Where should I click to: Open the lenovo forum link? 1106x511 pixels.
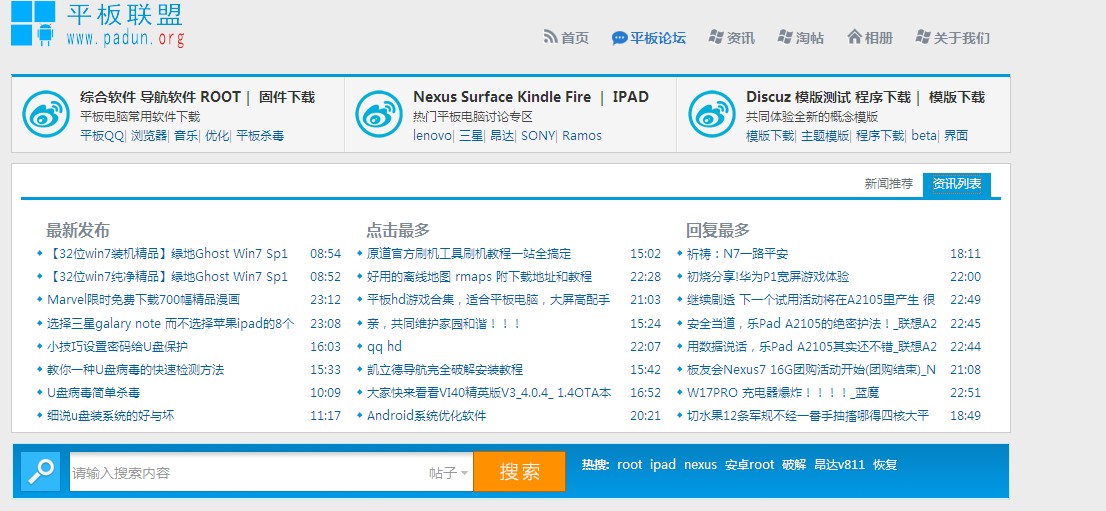coord(432,136)
